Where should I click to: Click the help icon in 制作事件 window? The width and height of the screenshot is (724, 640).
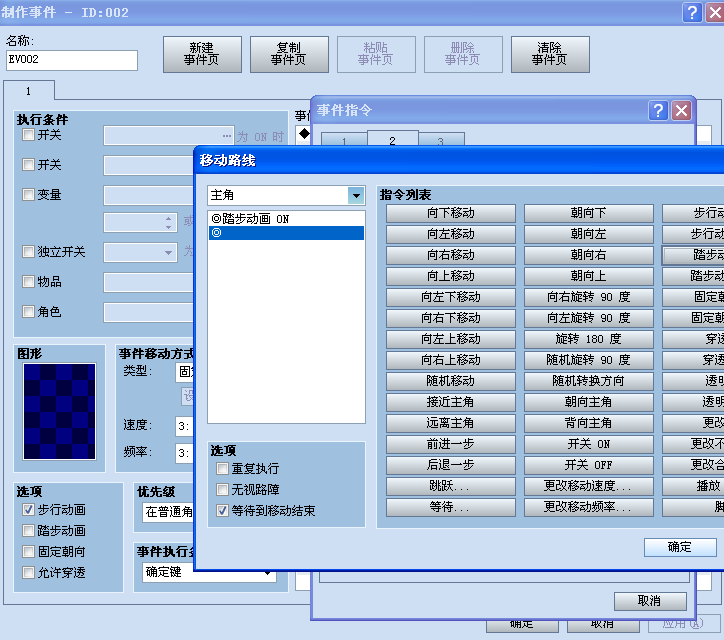coord(692,12)
